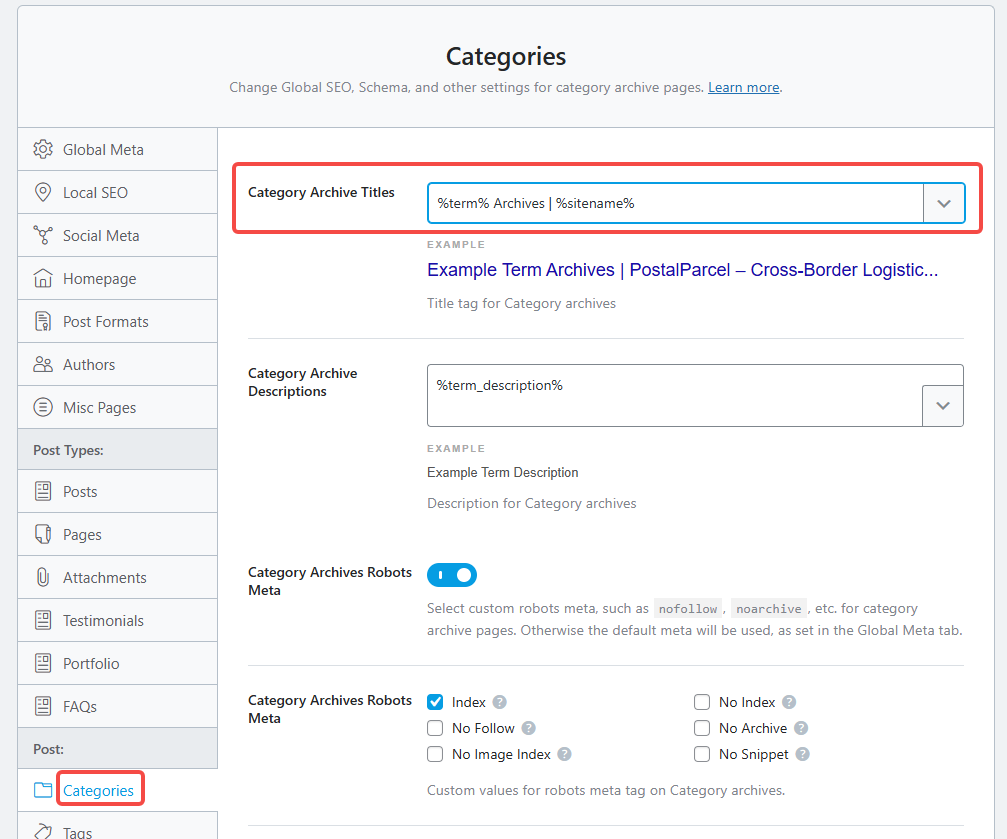Click the Global Meta gear icon
The width and height of the screenshot is (1007, 839).
[43, 149]
